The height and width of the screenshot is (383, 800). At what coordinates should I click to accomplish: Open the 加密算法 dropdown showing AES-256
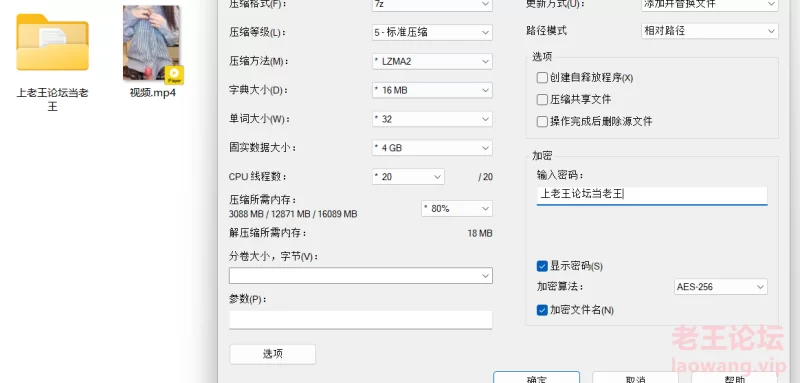coord(720,287)
